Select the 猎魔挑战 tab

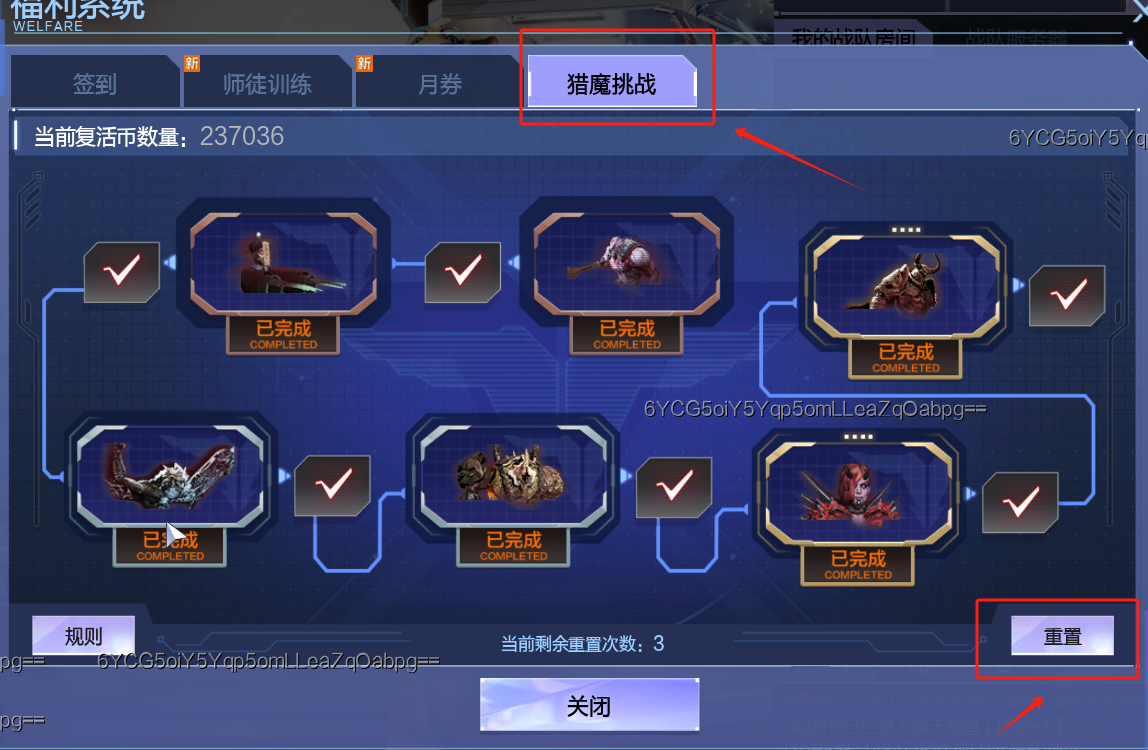pos(612,81)
